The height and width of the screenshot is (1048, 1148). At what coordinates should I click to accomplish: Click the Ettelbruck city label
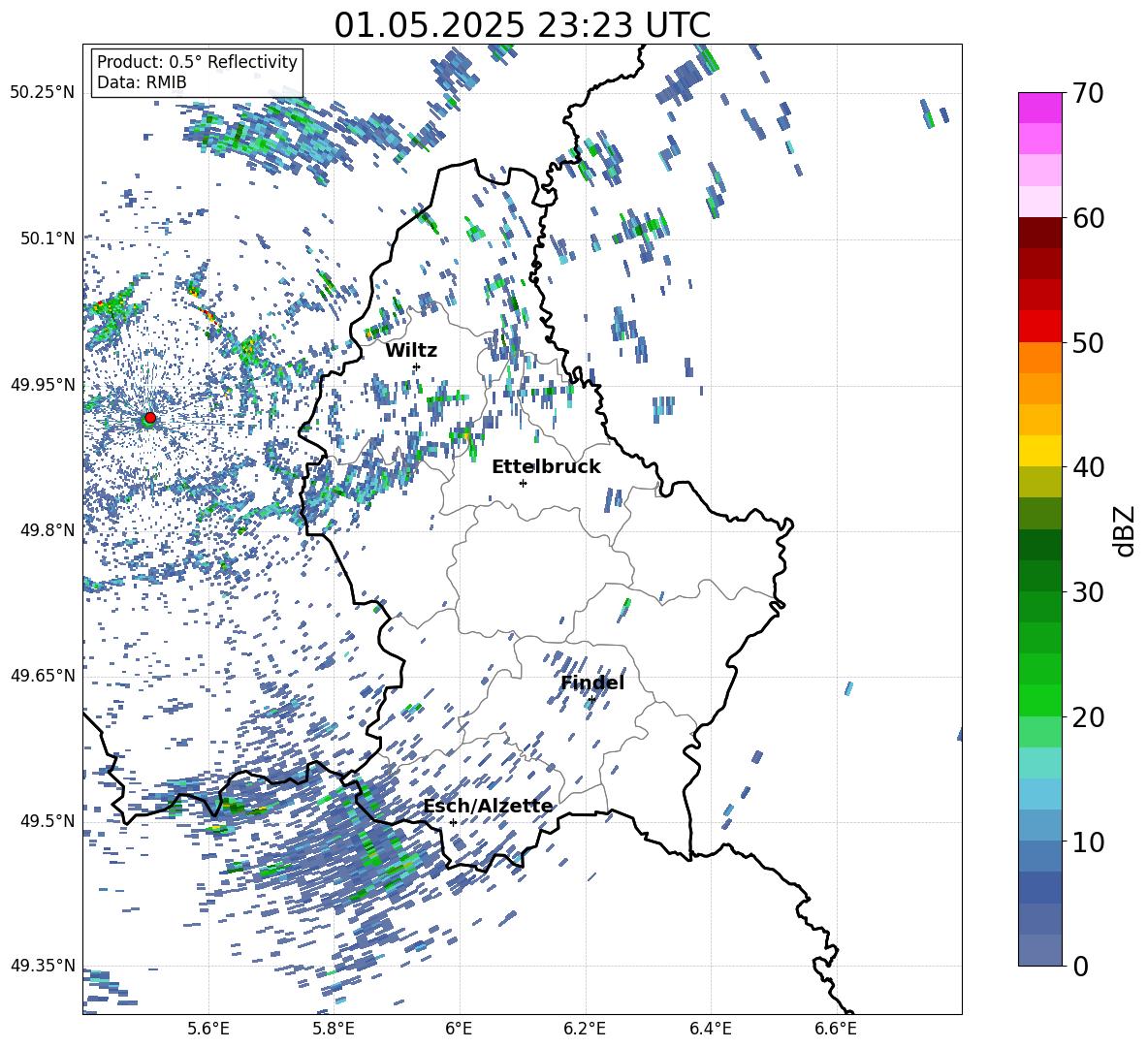(x=546, y=467)
